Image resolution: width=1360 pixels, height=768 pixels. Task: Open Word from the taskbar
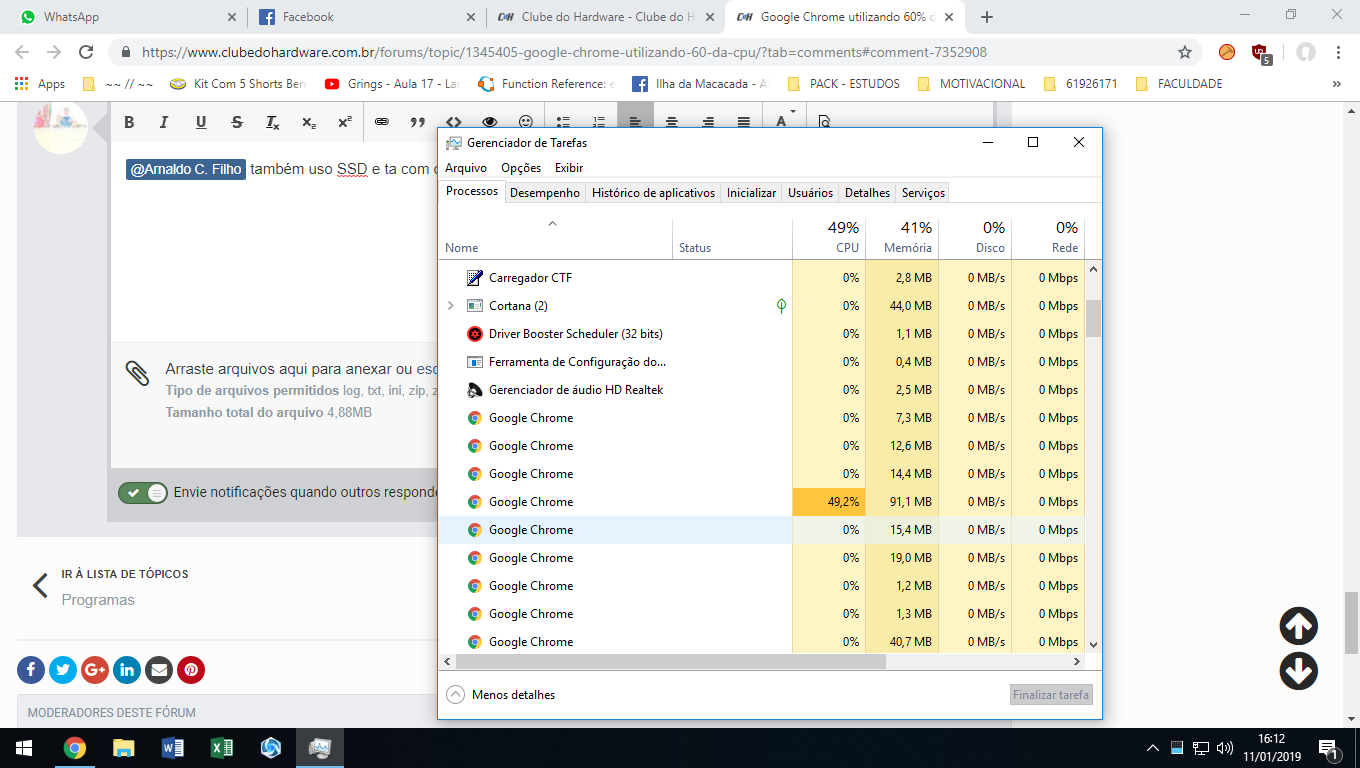pos(172,747)
